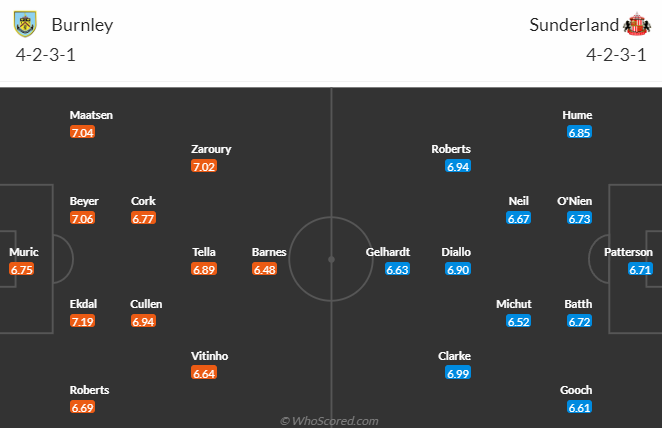The image size is (662, 428).
Task: Click the WhoScored.com watermark
Action: tap(329, 421)
